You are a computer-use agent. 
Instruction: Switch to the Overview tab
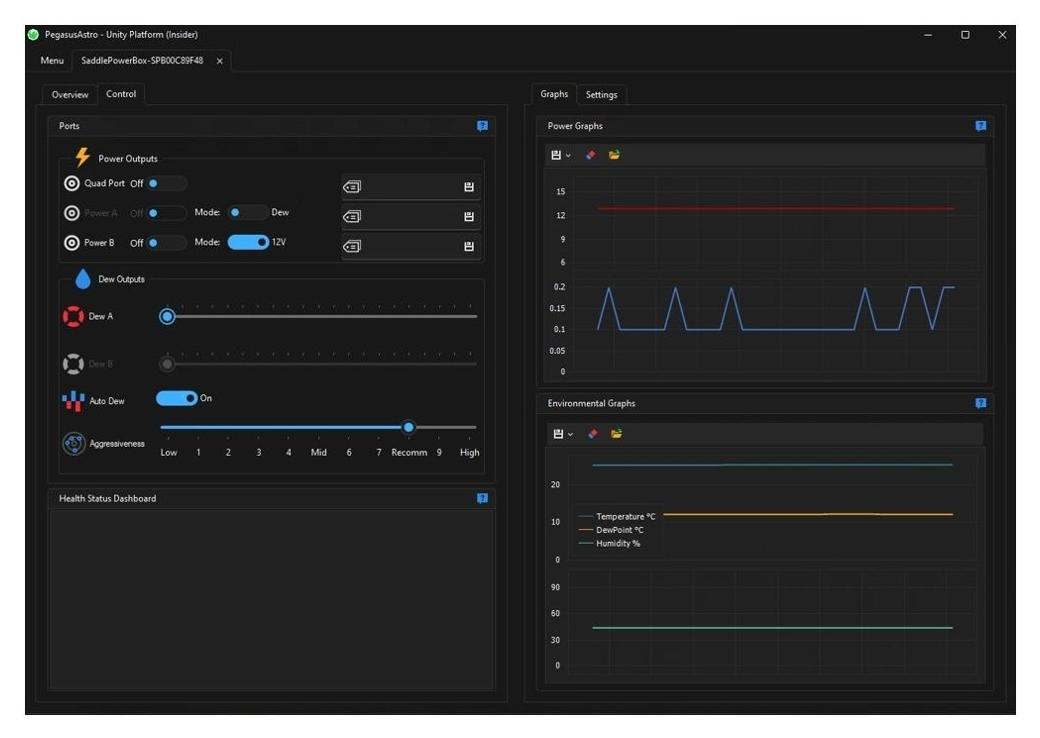pyautogui.click(x=70, y=94)
